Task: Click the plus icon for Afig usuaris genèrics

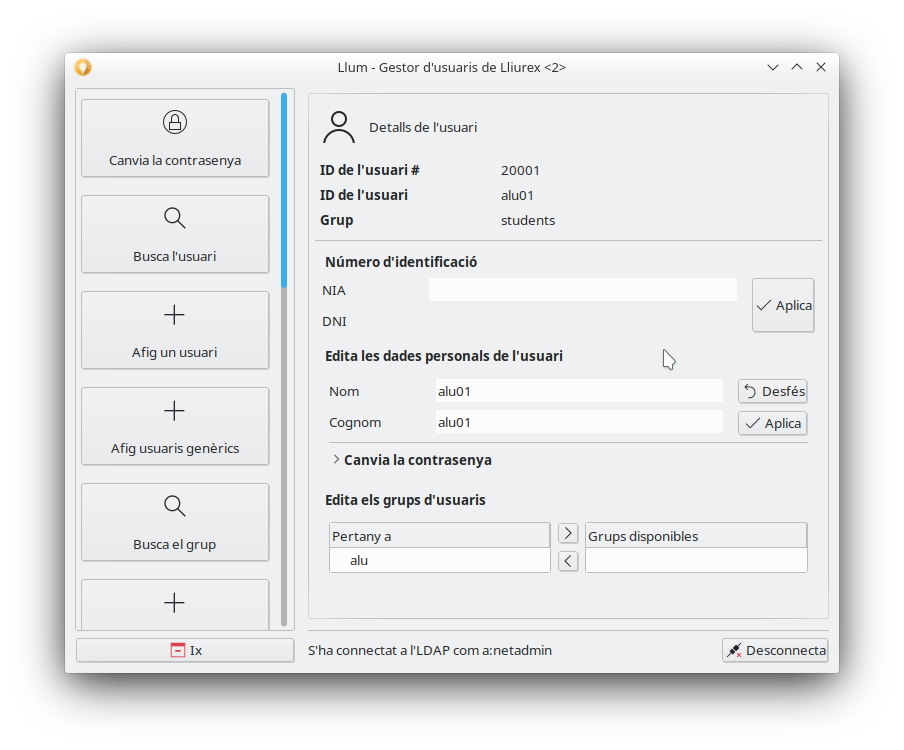Action: 175,411
